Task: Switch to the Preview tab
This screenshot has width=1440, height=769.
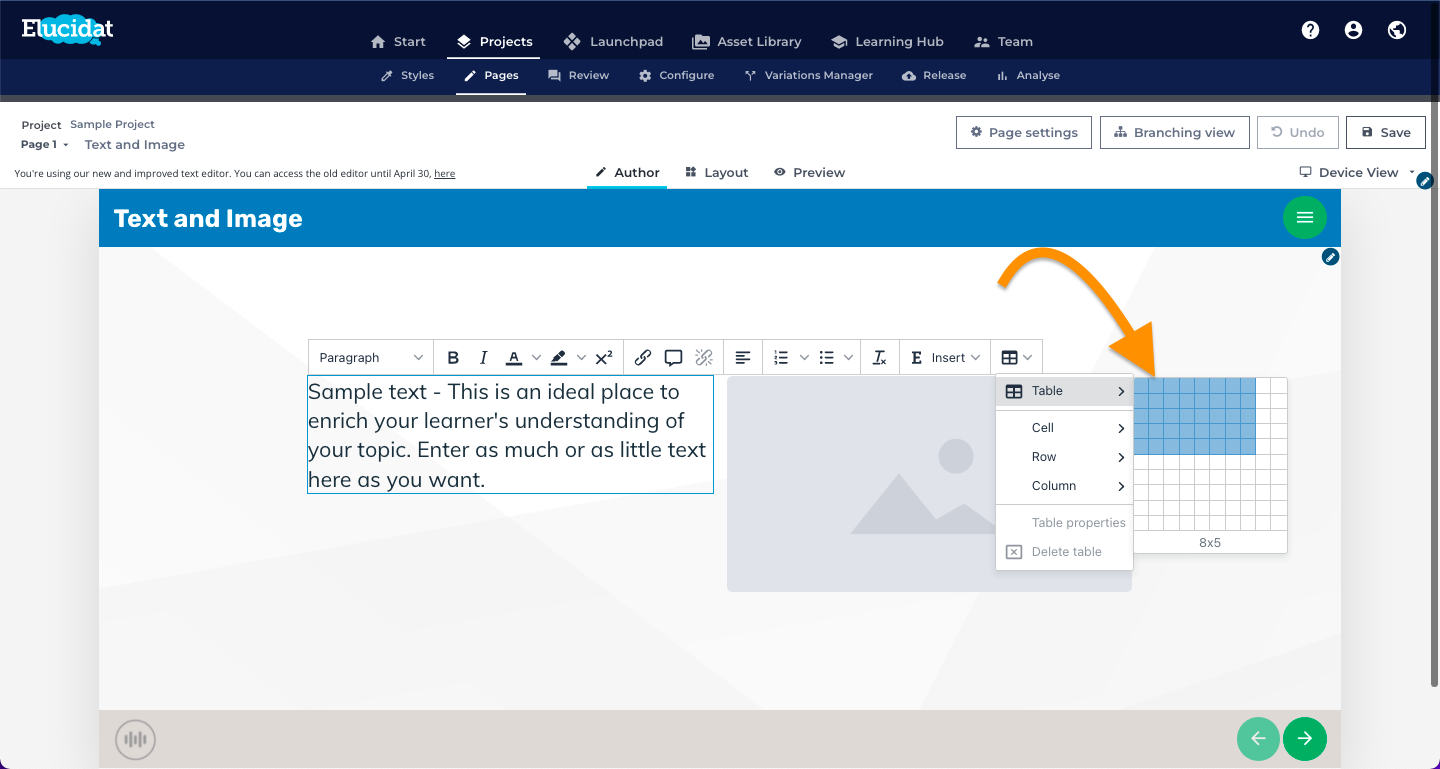Action: (809, 172)
